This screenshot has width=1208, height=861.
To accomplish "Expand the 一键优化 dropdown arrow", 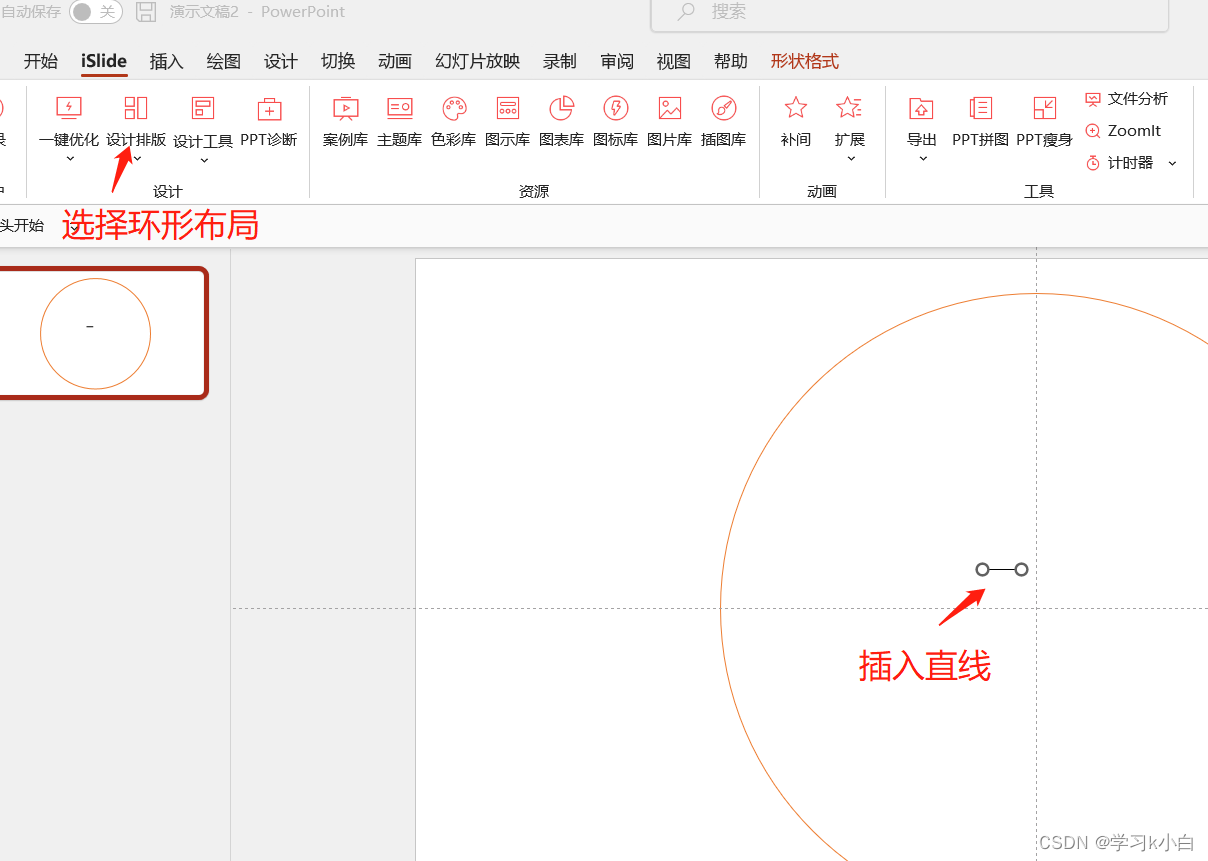I will tap(70, 158).
